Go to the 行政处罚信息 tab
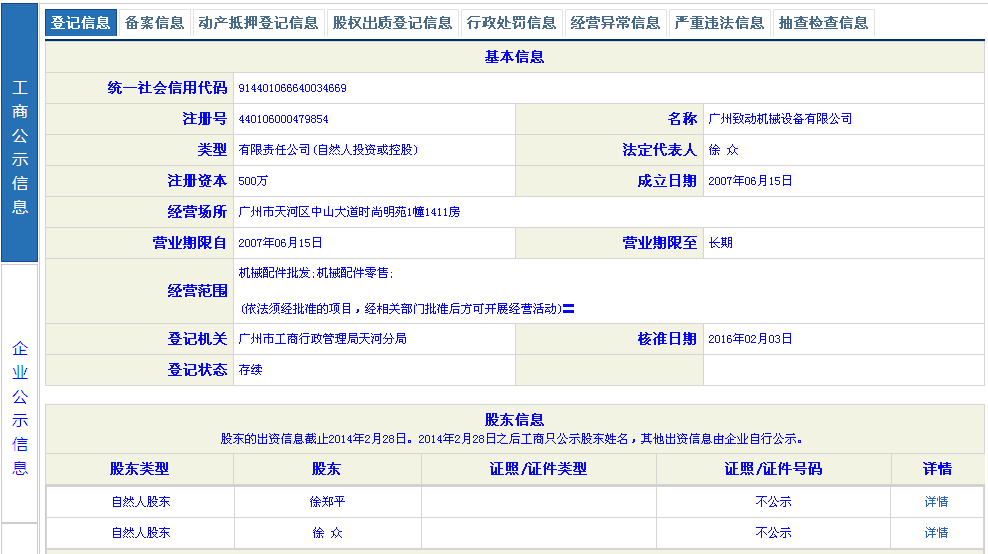 tap(511, 23)
